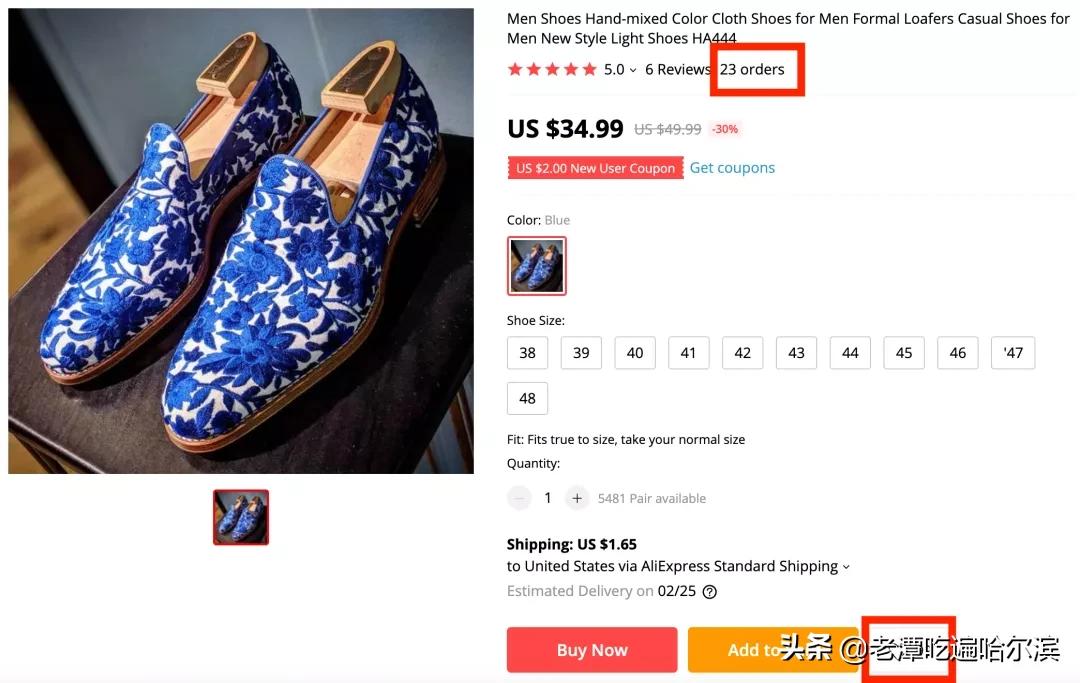Click the main blue loafers product image
Viewport: 1080px width, 683px height.
click(x=241, y=241)
